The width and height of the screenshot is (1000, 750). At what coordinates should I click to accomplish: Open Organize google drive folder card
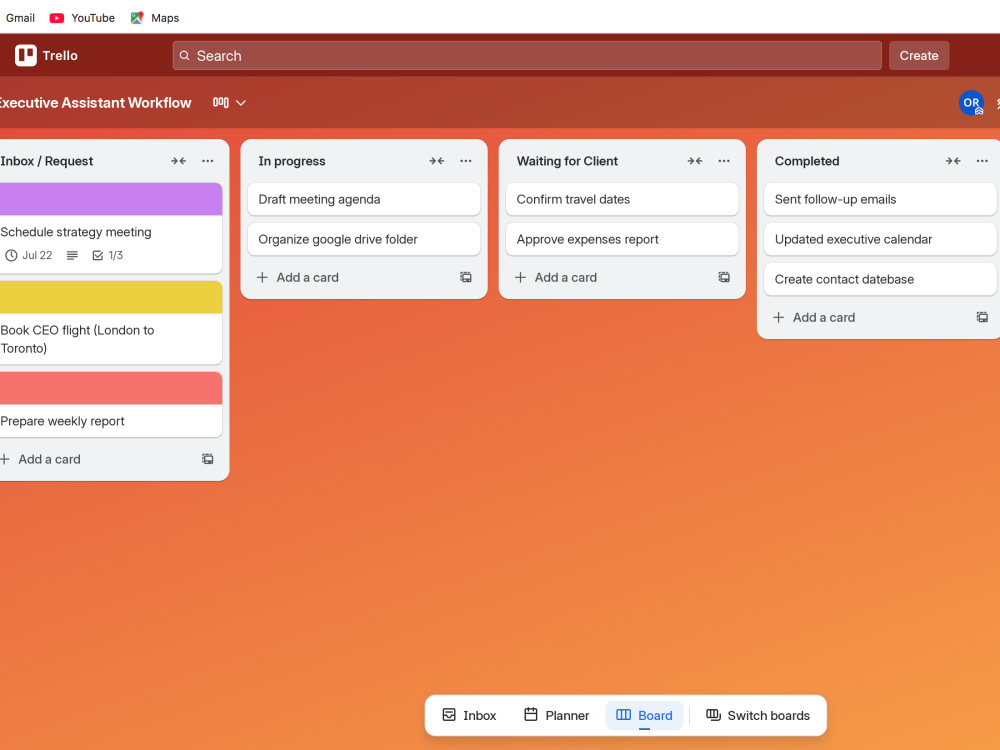coord(364,239)
